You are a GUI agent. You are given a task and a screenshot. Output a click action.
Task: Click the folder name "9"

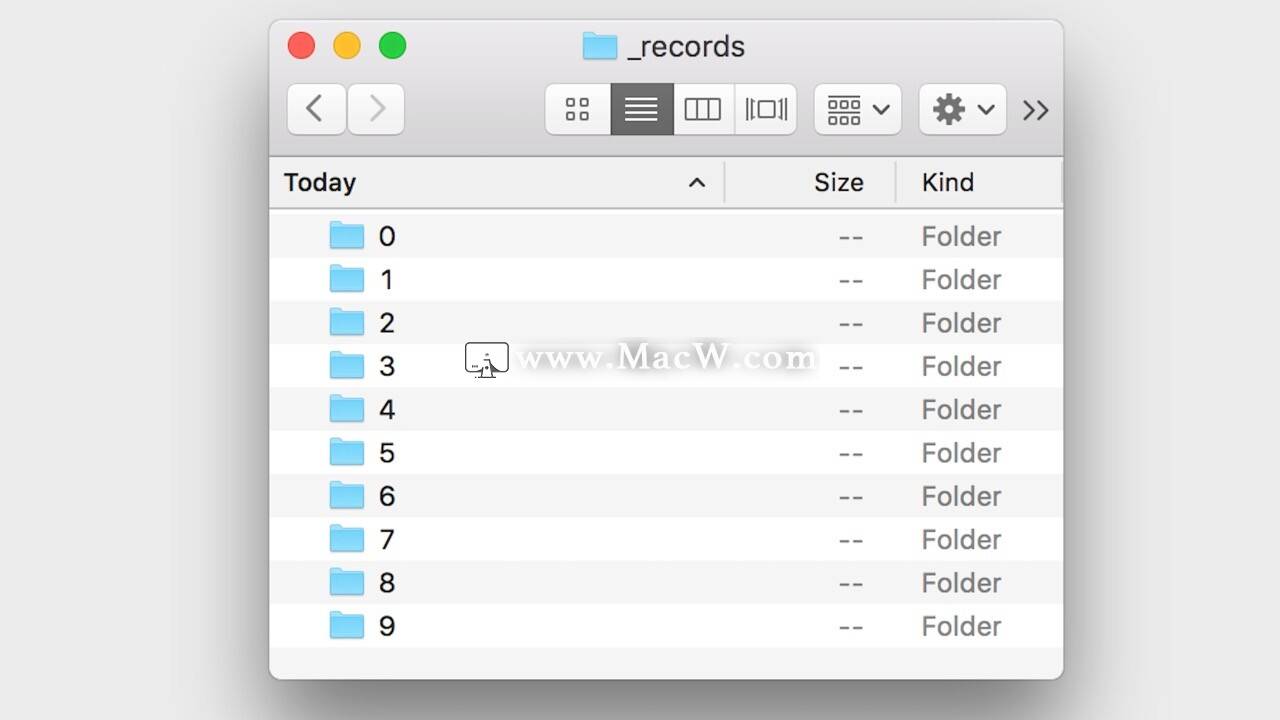pyautogui.click(x=387, y=626)
